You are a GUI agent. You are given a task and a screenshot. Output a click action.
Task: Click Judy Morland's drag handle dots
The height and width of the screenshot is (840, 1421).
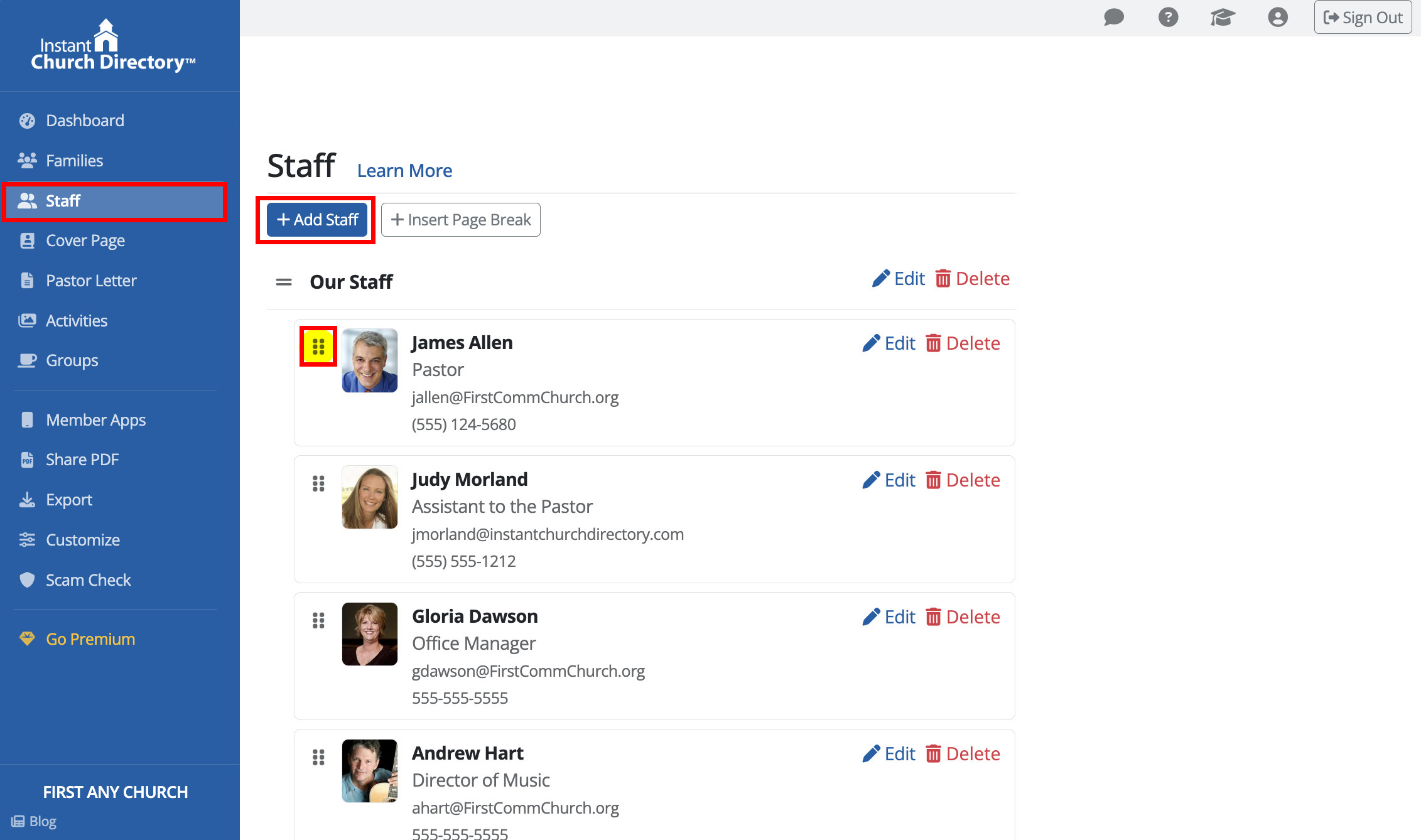pos(318,483)
